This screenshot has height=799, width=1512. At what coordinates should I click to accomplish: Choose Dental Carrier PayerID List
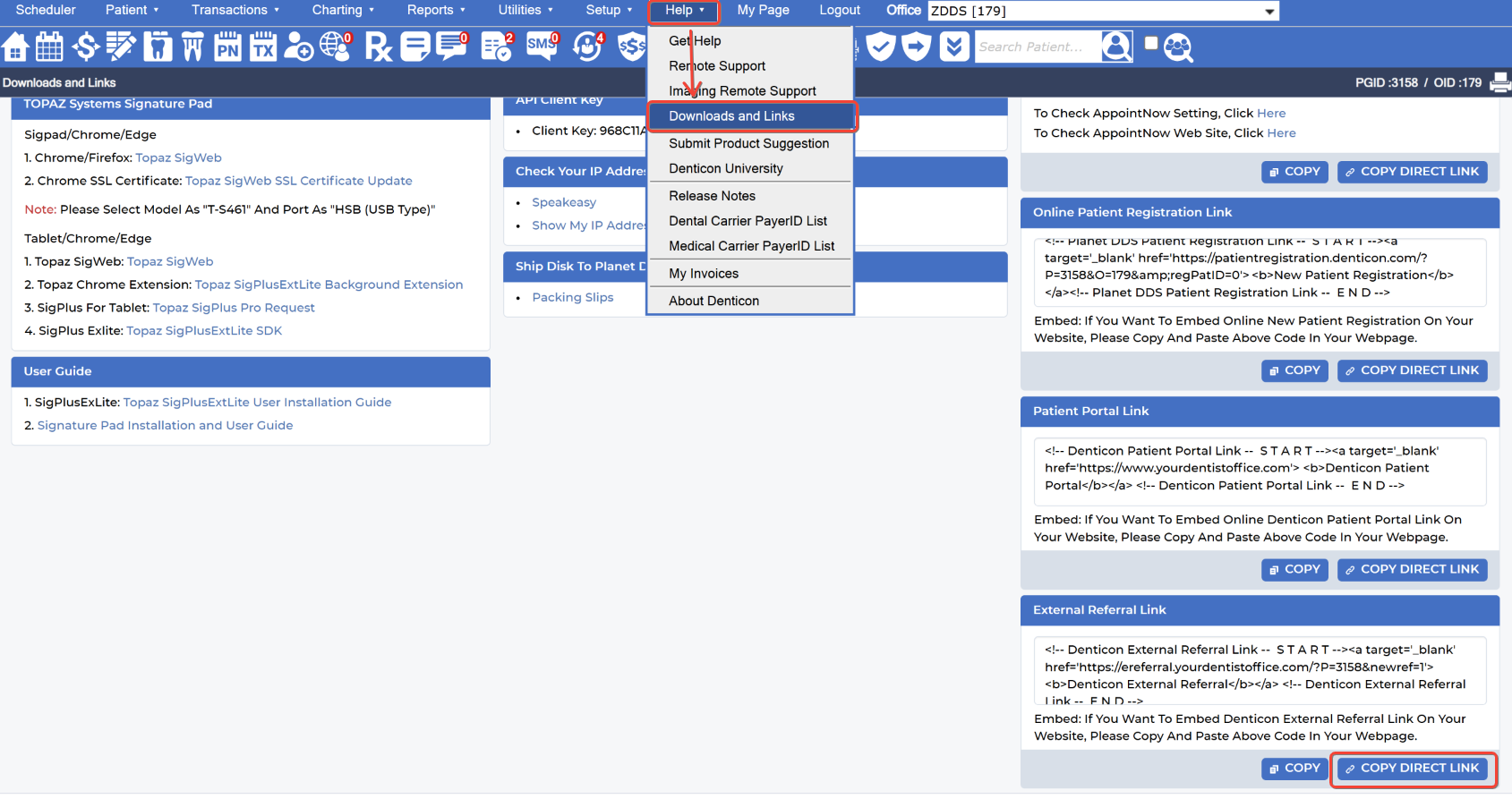click(x=748, y=221)
